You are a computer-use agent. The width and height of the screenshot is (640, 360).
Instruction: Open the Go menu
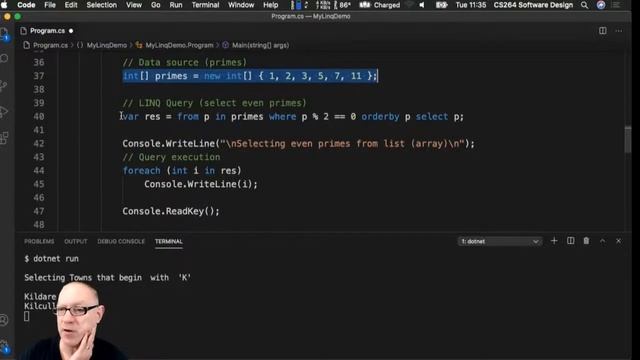[156, 5]
